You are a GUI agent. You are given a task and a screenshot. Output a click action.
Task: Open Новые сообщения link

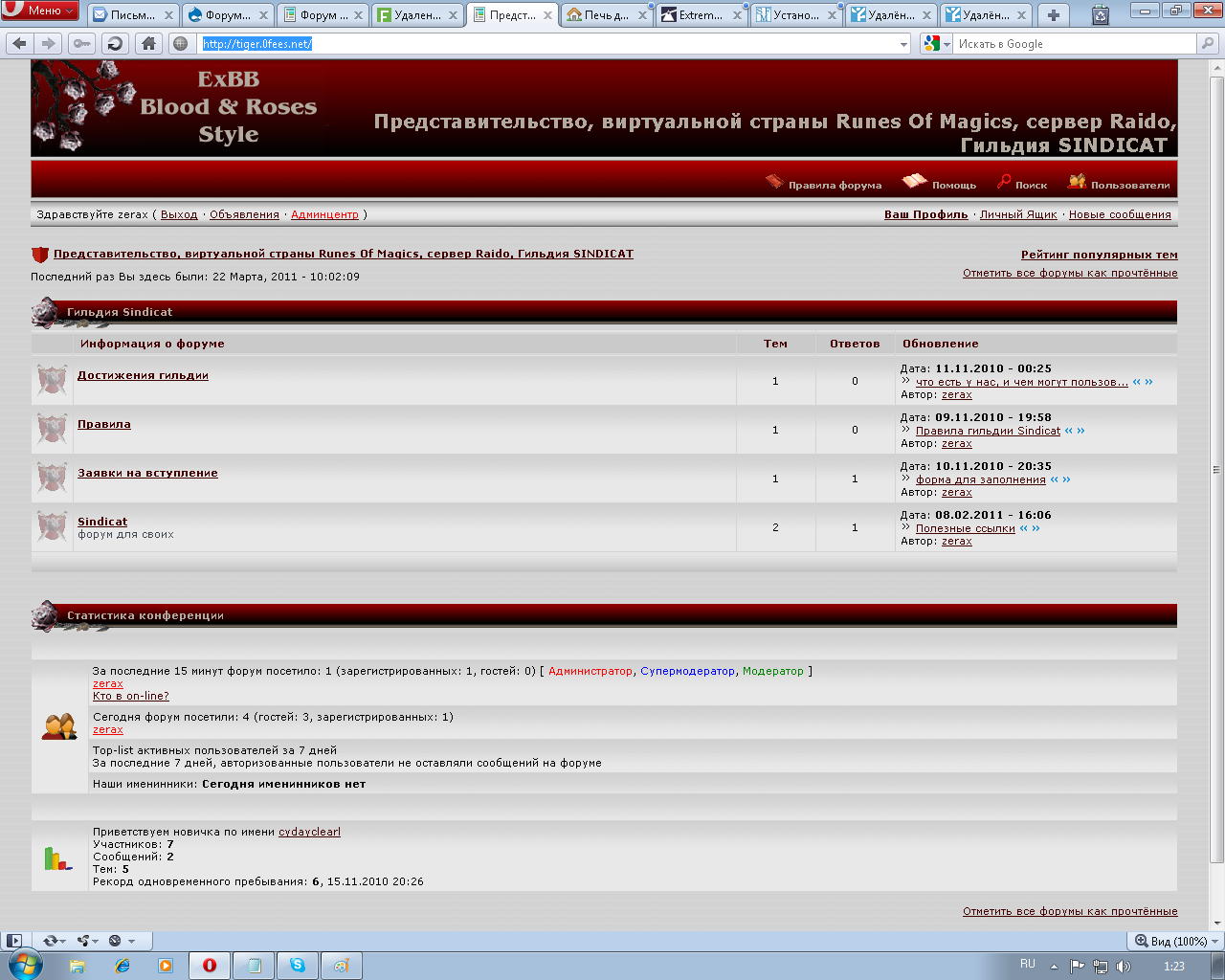click(1120, 214)
